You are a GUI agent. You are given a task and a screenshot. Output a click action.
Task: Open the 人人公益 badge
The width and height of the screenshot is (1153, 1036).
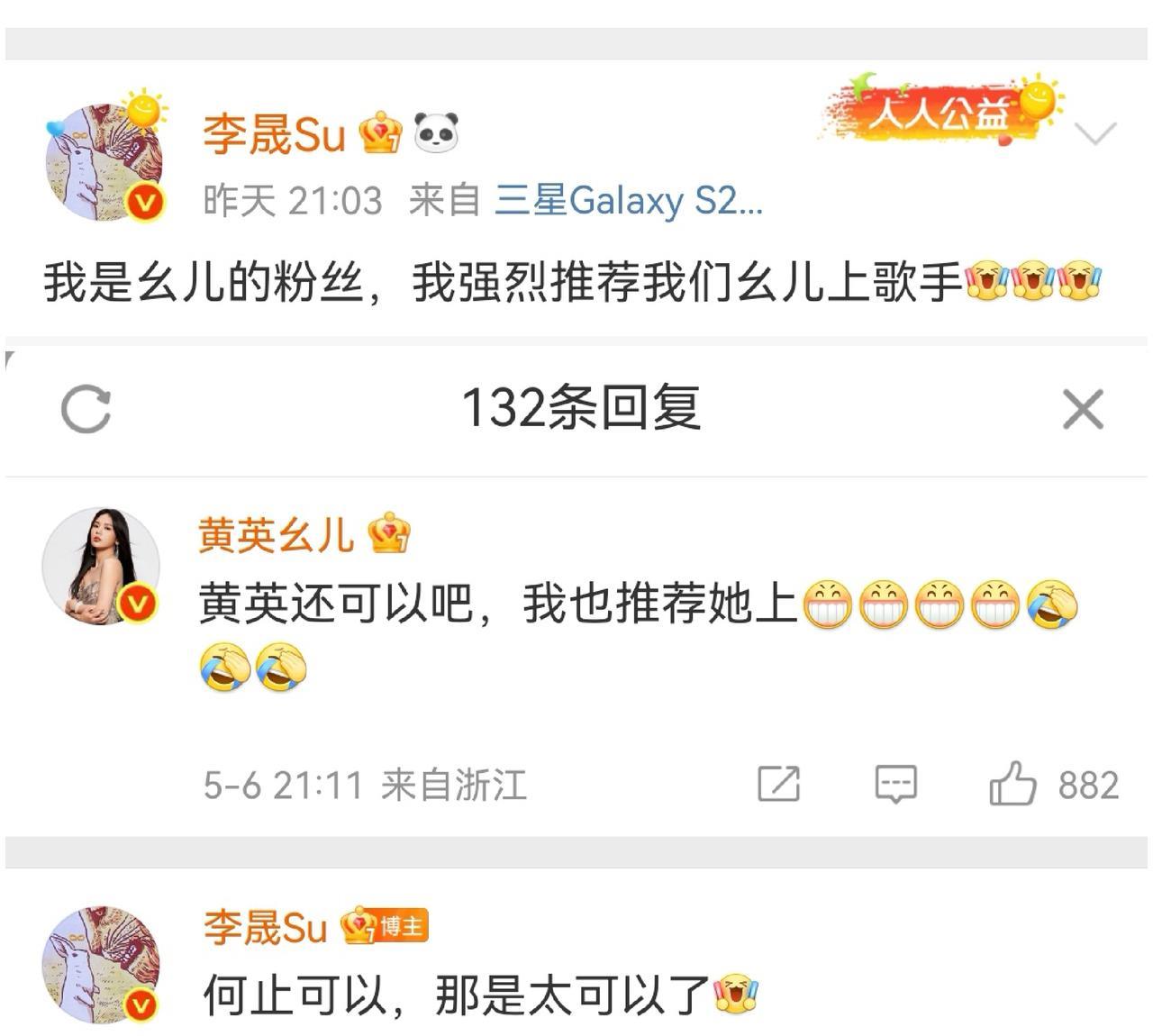[941, 110]
